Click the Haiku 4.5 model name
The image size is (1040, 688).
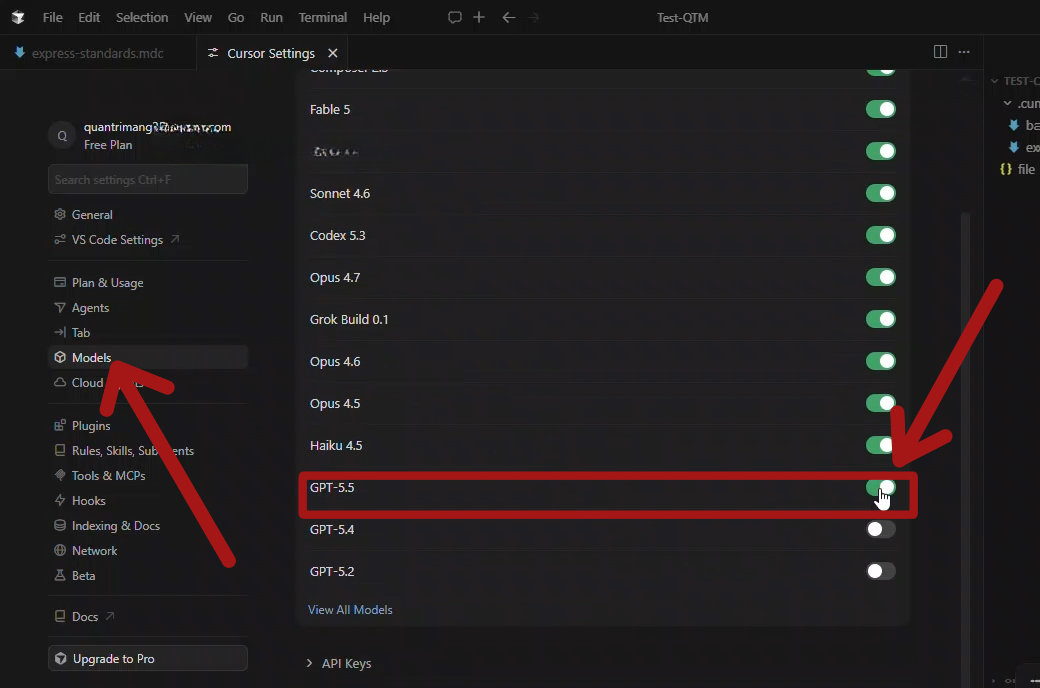pyautogui.click(x=336, y=445)
